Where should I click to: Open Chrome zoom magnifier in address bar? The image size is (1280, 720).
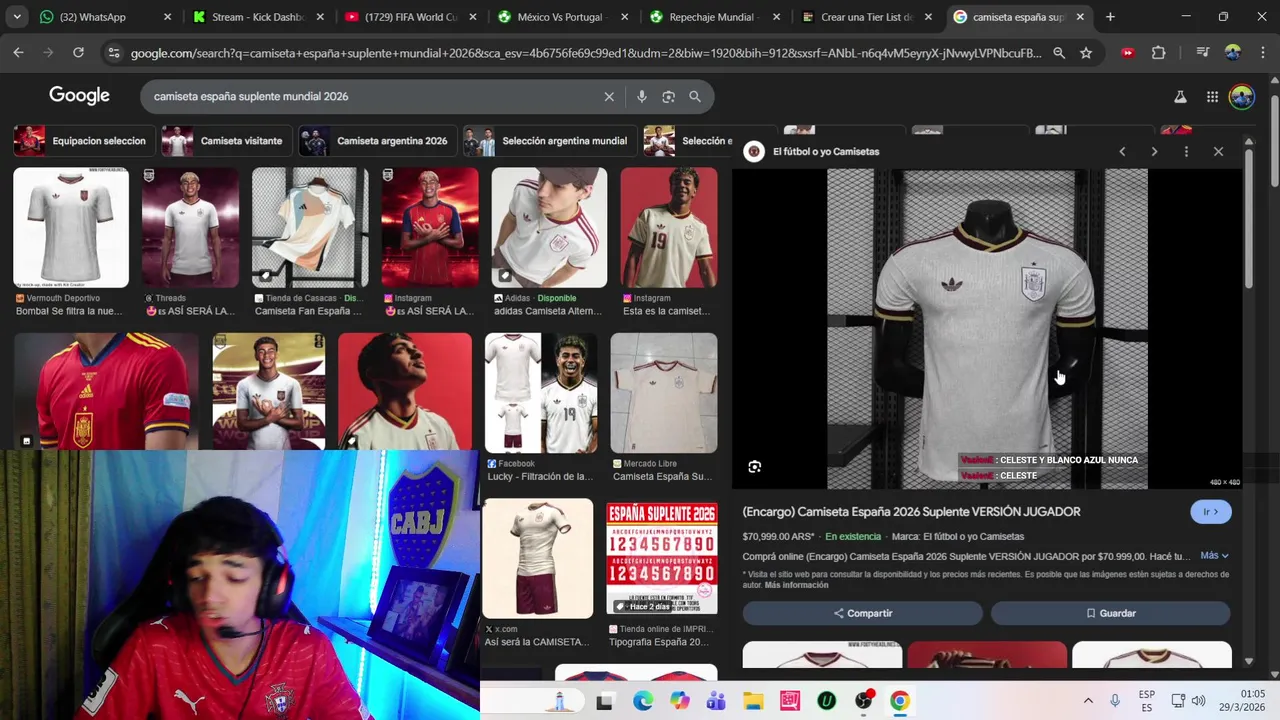click(1059, 53)
